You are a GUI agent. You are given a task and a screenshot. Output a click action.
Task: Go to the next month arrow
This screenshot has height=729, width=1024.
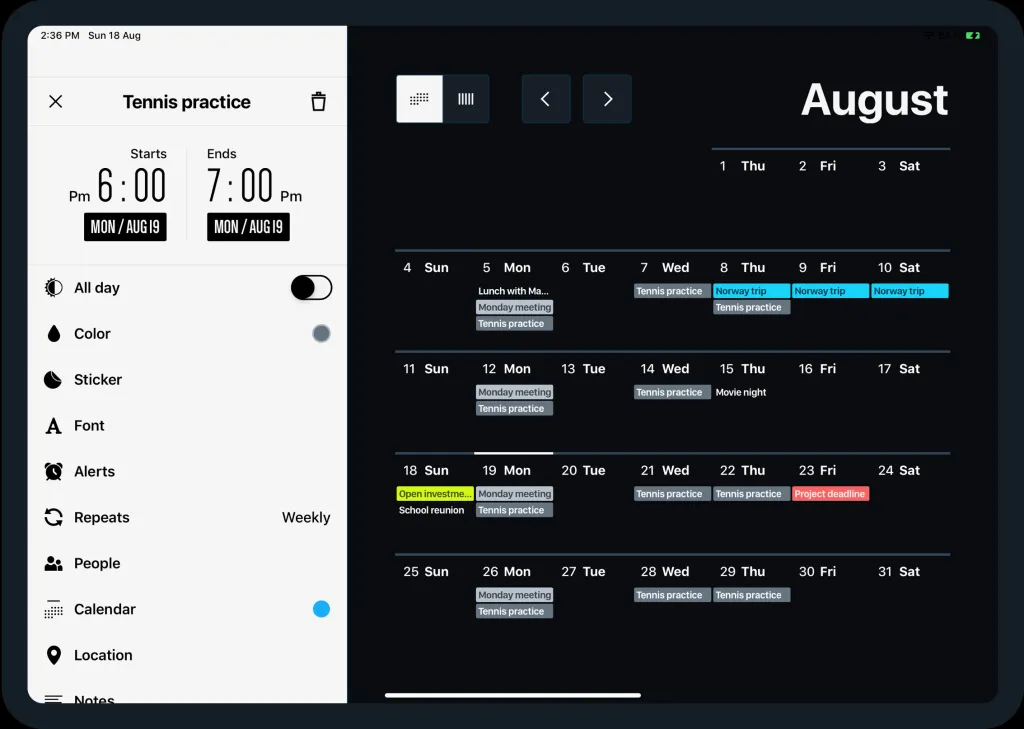[607, 99]
